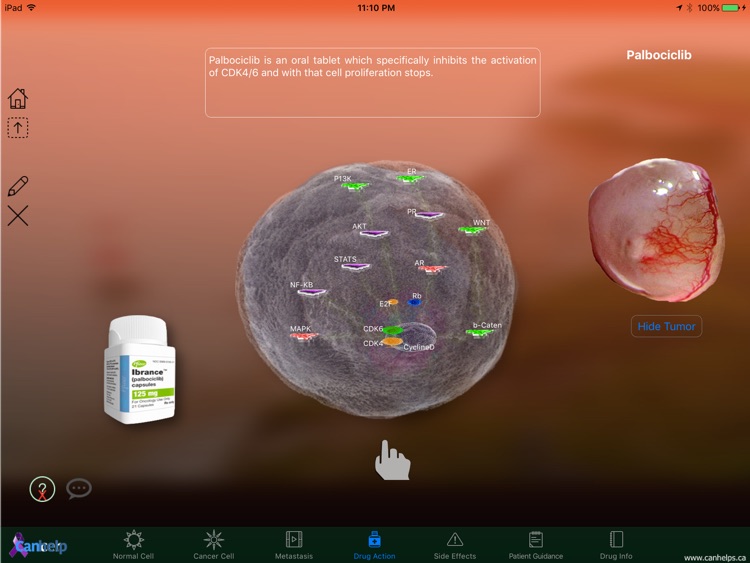Click the Hide Tumor button
The image size is (750, 563).
(666, 326)
